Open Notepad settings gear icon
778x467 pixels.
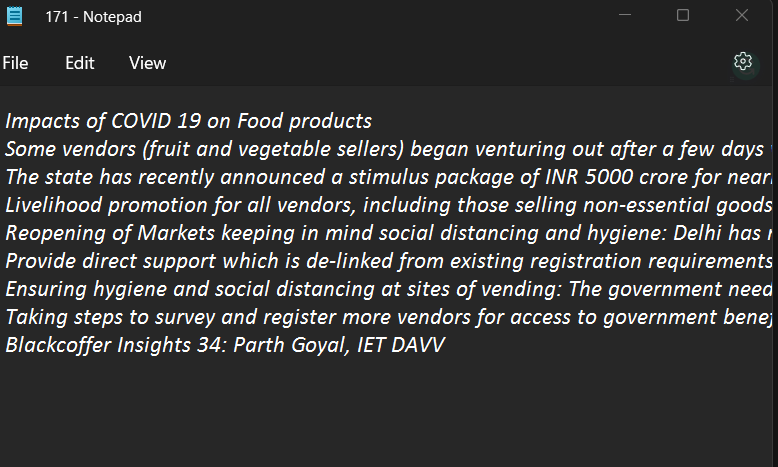742,62
